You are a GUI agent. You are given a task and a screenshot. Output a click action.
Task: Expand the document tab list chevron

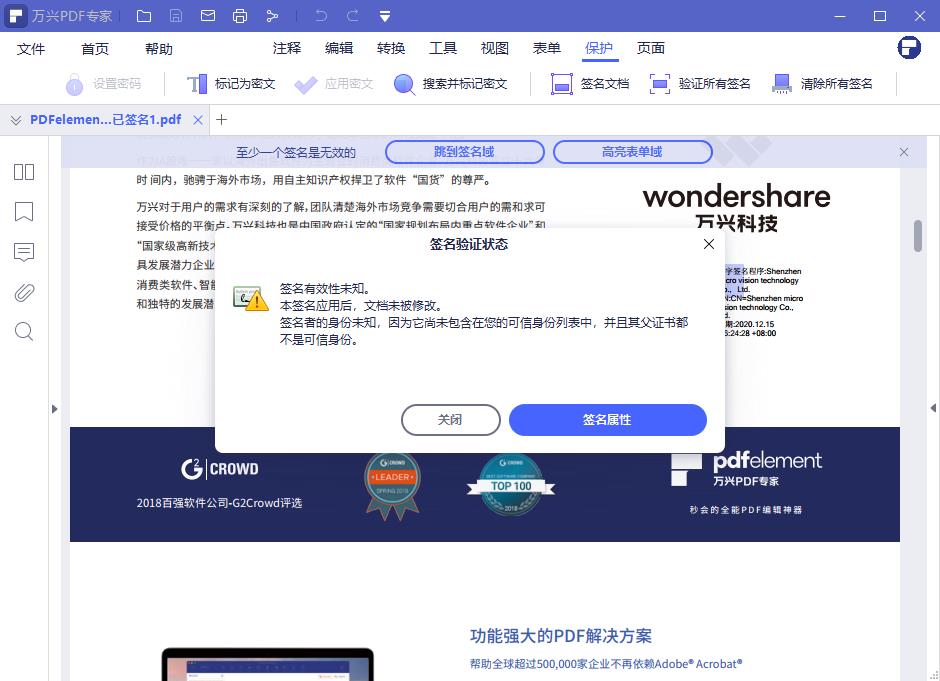15,120
